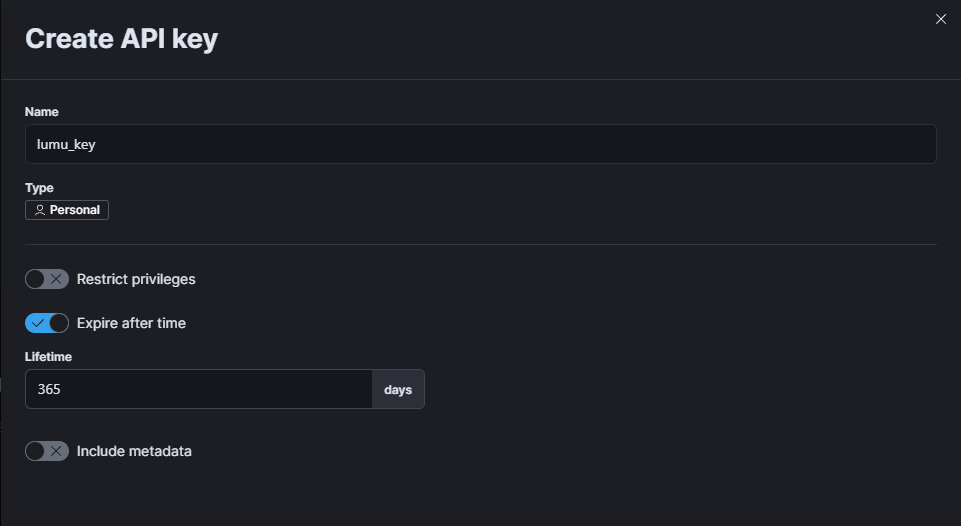Click the X mark inside the Restrict privileges switch

point(56,279)
